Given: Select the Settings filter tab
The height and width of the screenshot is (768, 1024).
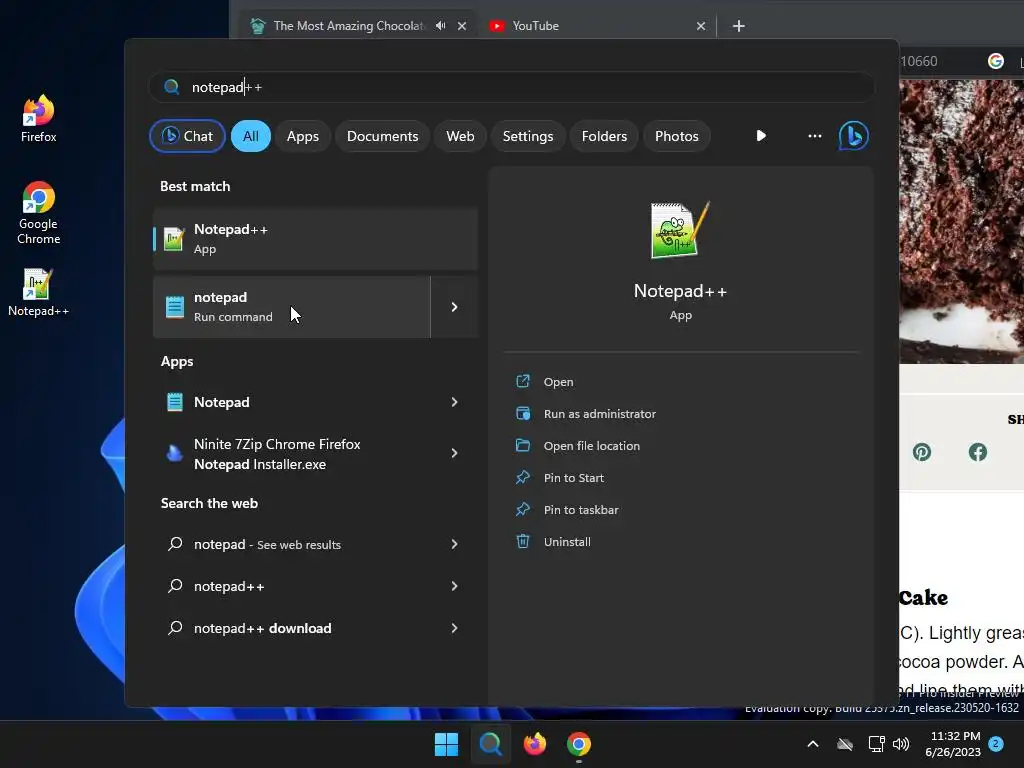Looking at the screenshot, I should click(x=528, y=136).
